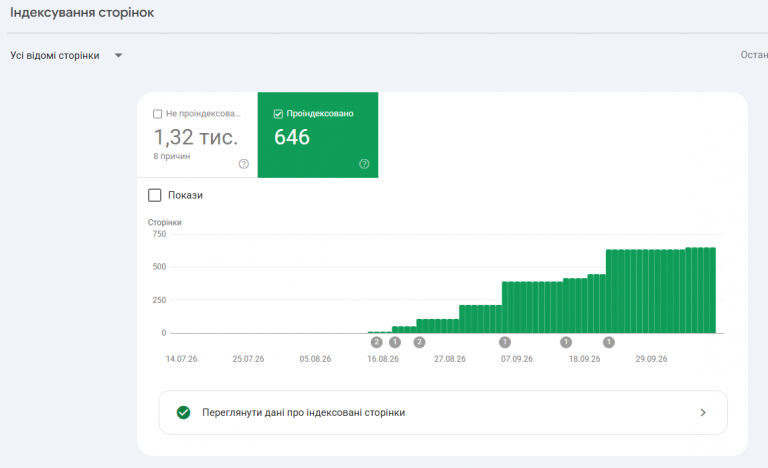Screen dimensions: 768x468
Task: Open 'Переглянути дані про індексовані сторінки' link
Action: [443, 413]
